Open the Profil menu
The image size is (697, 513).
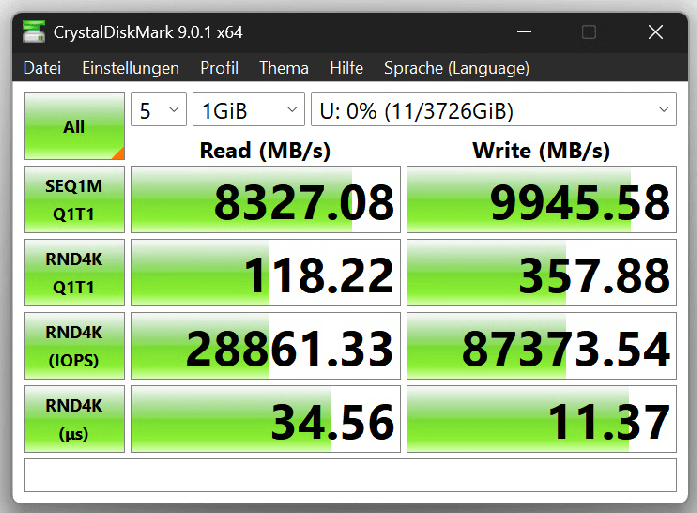coord(220,68)
